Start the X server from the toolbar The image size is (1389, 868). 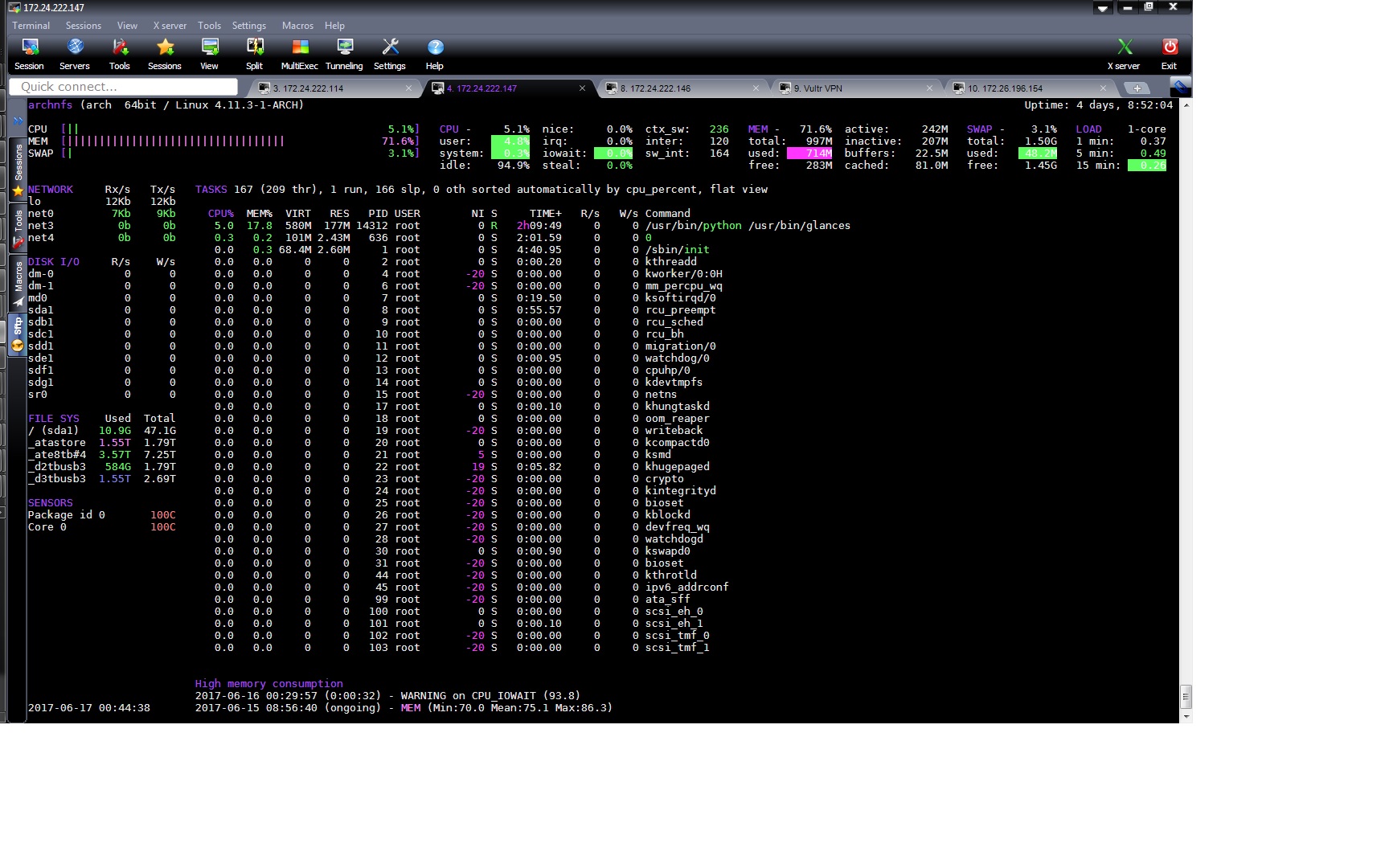[1124, 52]
